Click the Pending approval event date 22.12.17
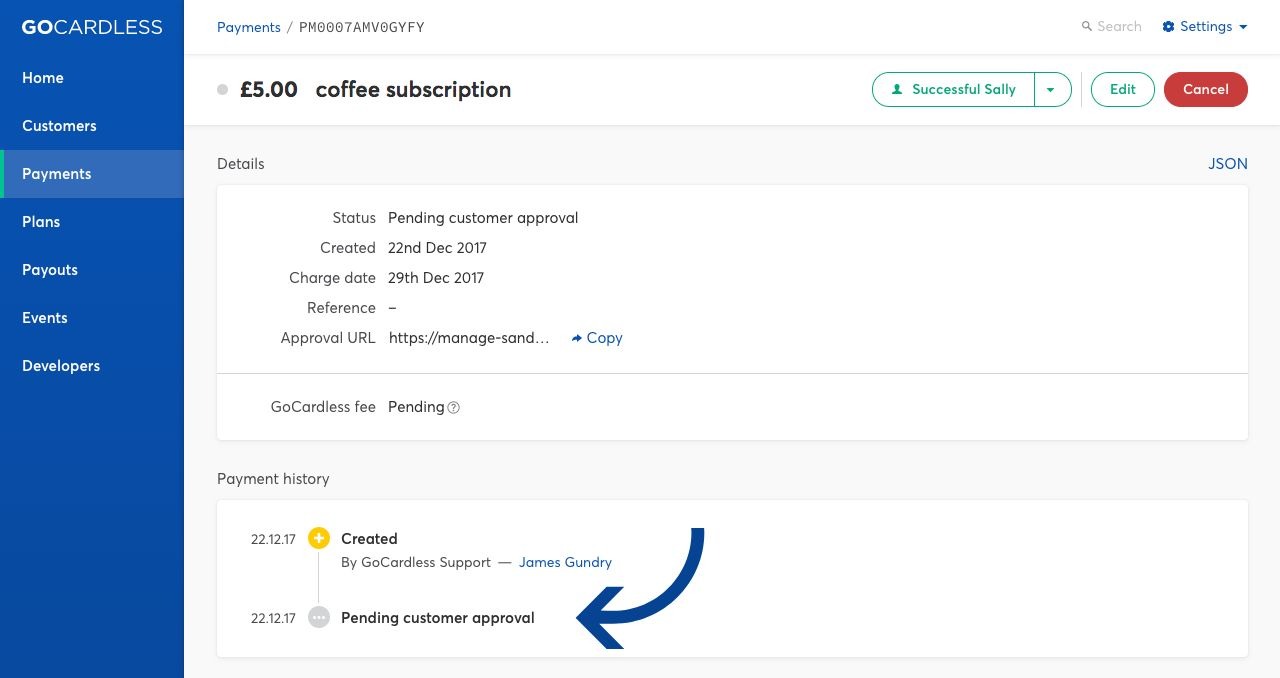This screenshot has height=678, width=1280. tap(273, 619)
